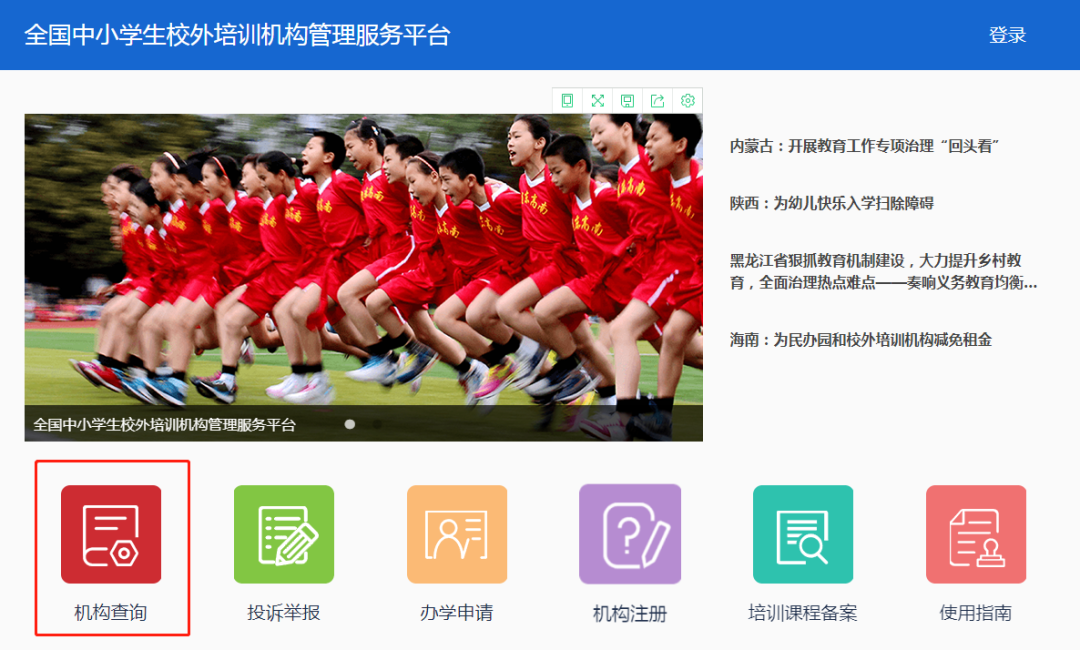Click the platform title in header
The image size is (1080, 650).
click(237, 35)
